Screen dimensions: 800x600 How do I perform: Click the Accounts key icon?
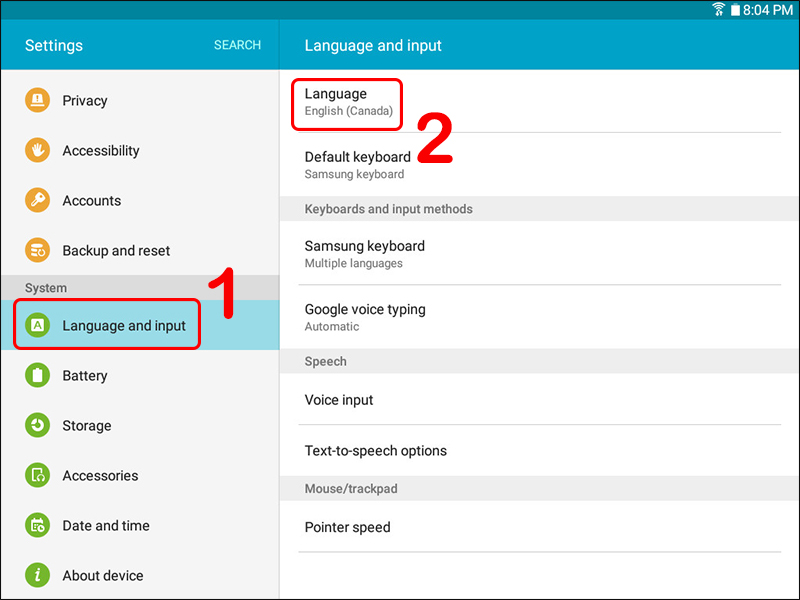[37, 200]
